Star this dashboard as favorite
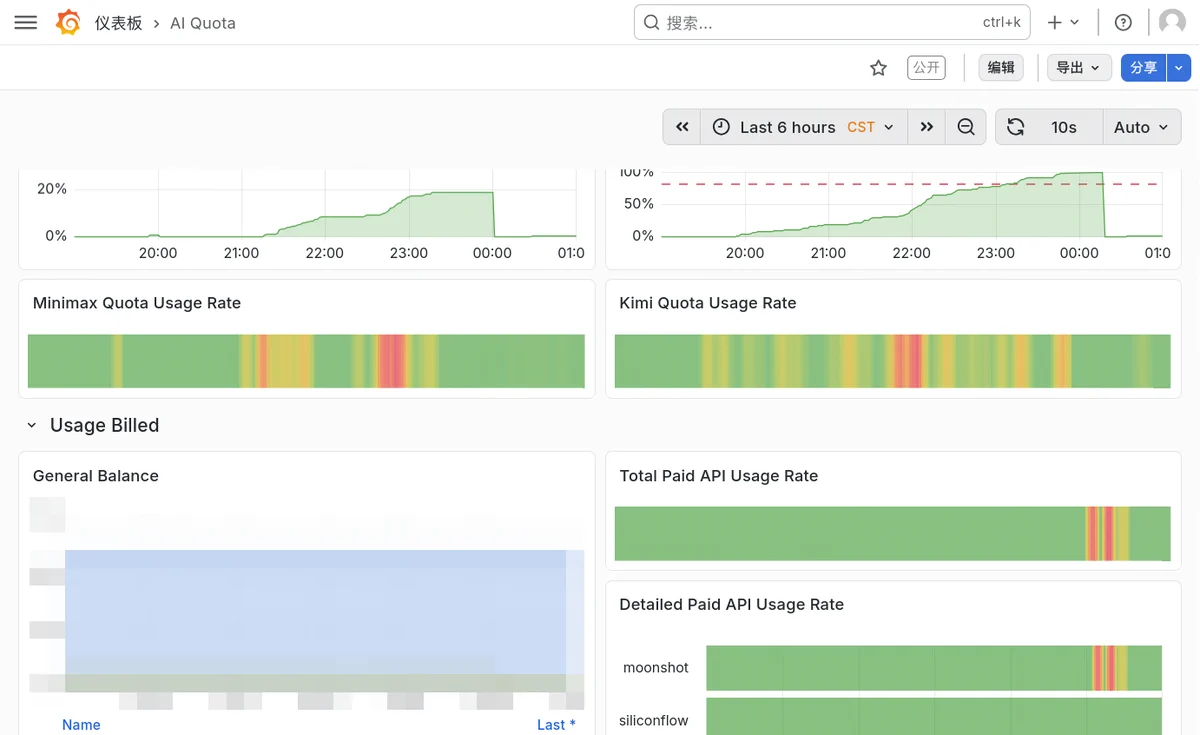 [x=878, y=68]
